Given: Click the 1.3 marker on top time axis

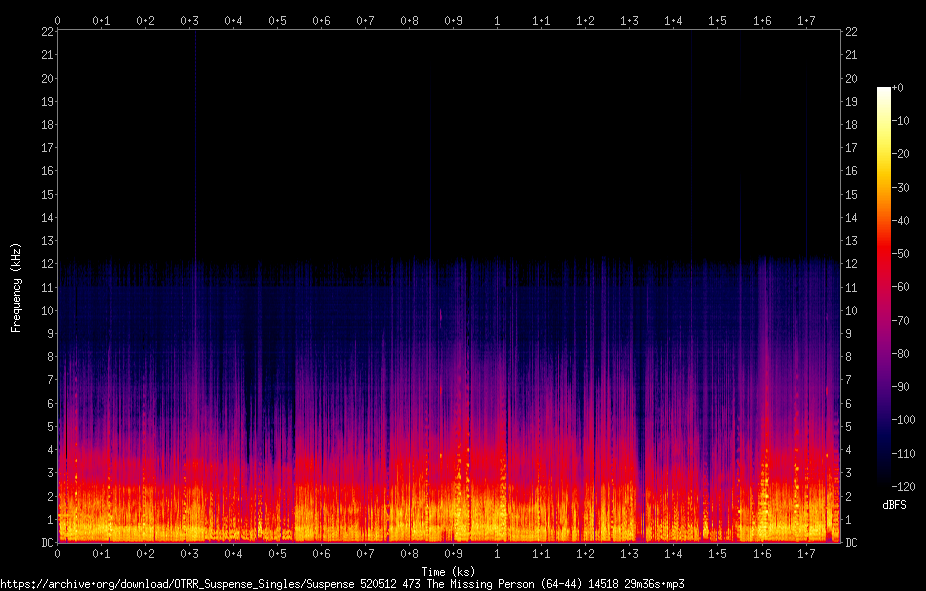Looking at the screenshot, I should pos(630,21).
